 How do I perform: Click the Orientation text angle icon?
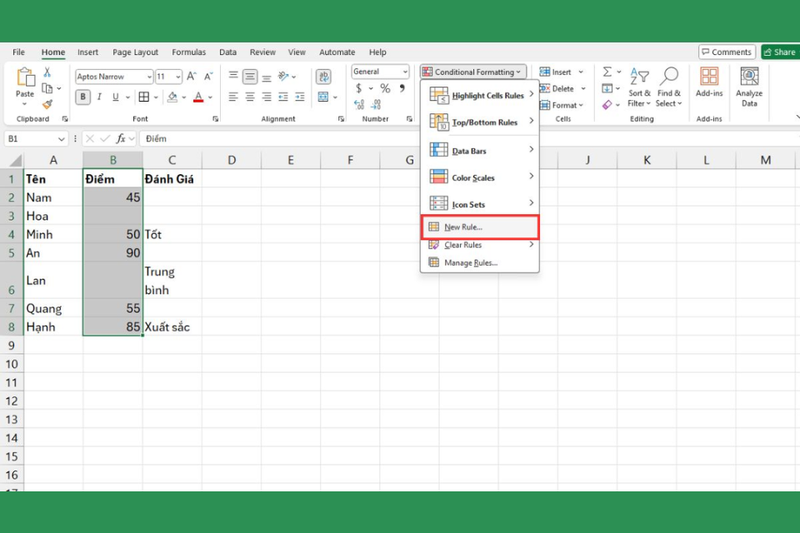(x=284, y=77)
